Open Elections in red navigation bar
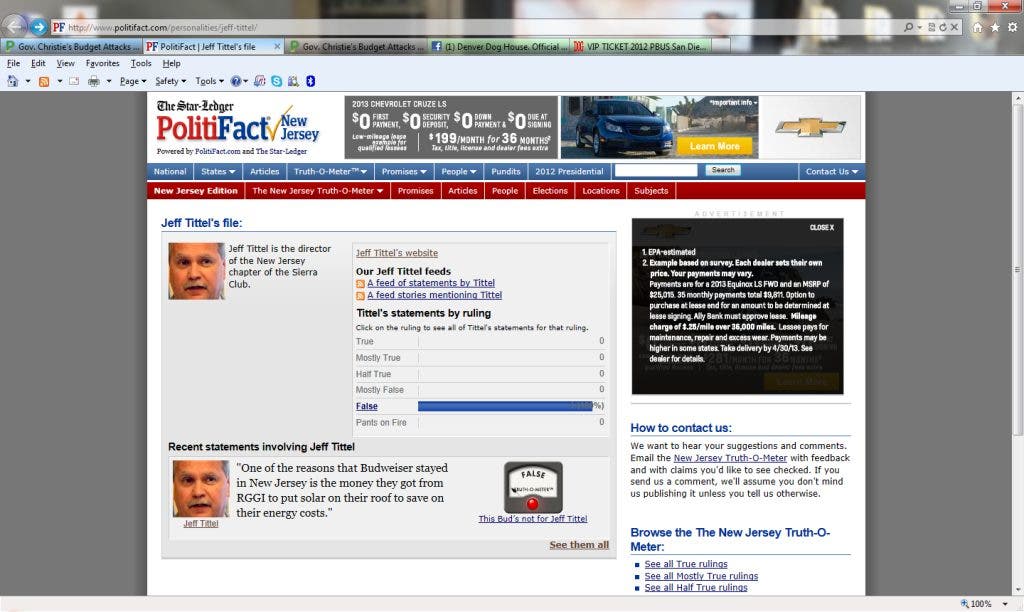 tap(550, 191)
